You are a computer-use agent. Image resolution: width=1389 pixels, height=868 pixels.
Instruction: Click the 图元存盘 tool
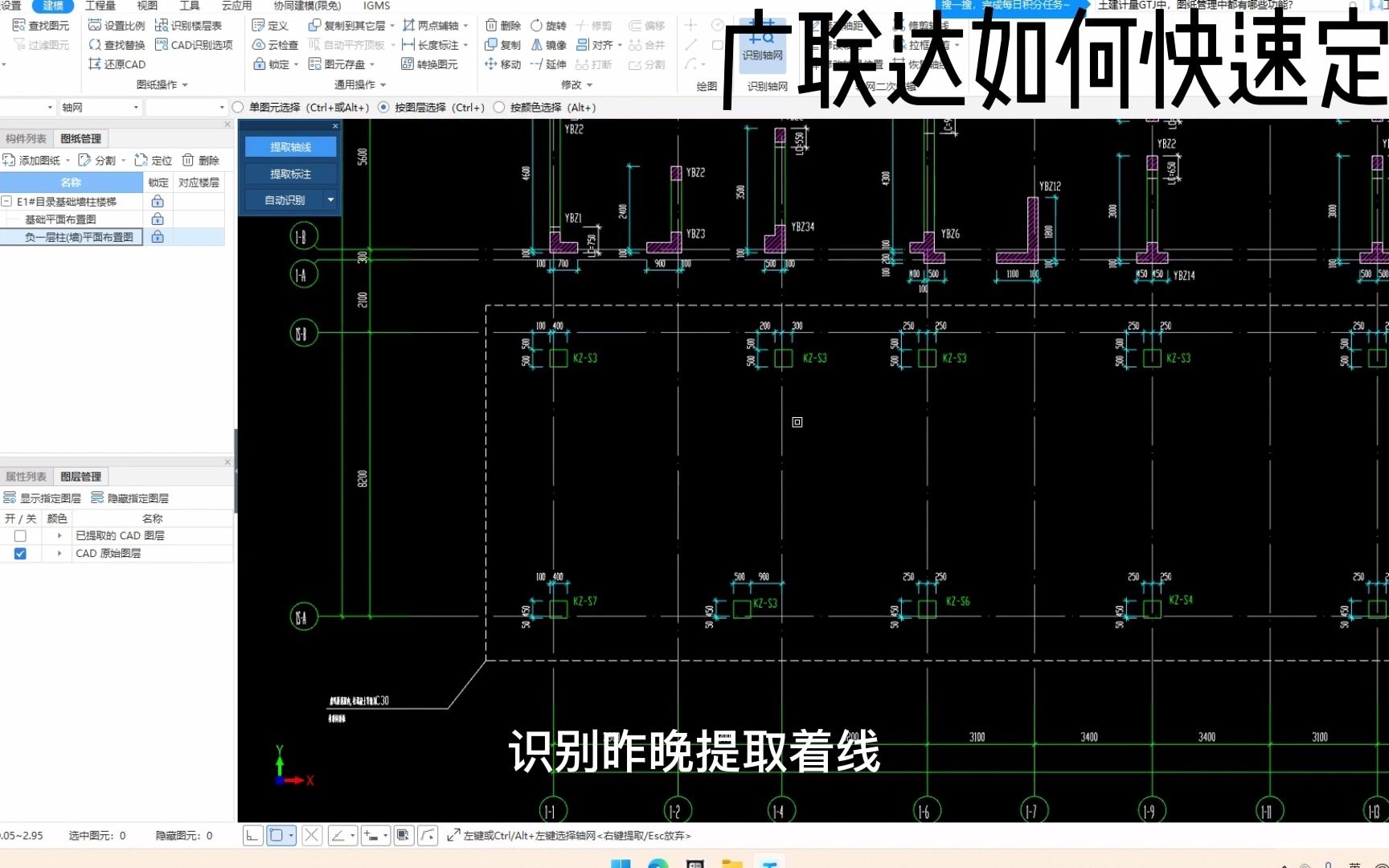tap(337, 64)
